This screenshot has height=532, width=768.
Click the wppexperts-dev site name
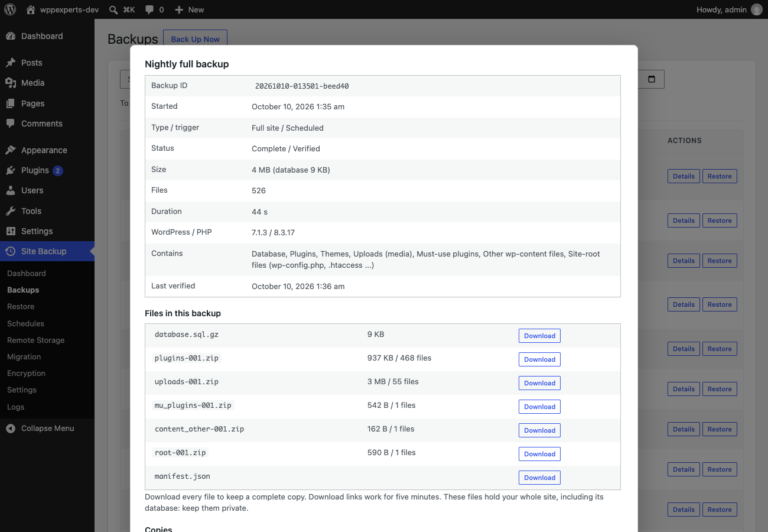point(69,9)
